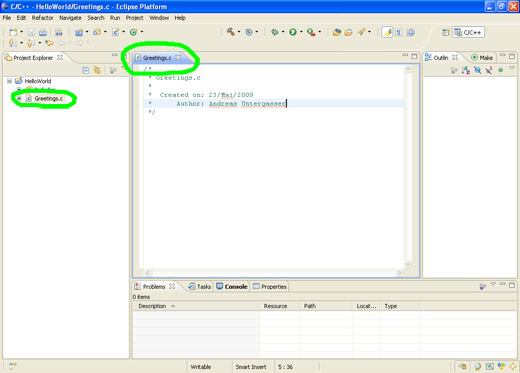520x373 pixels.
Task: Toggle Mark Occurrences highlighter
Action: 387,32
